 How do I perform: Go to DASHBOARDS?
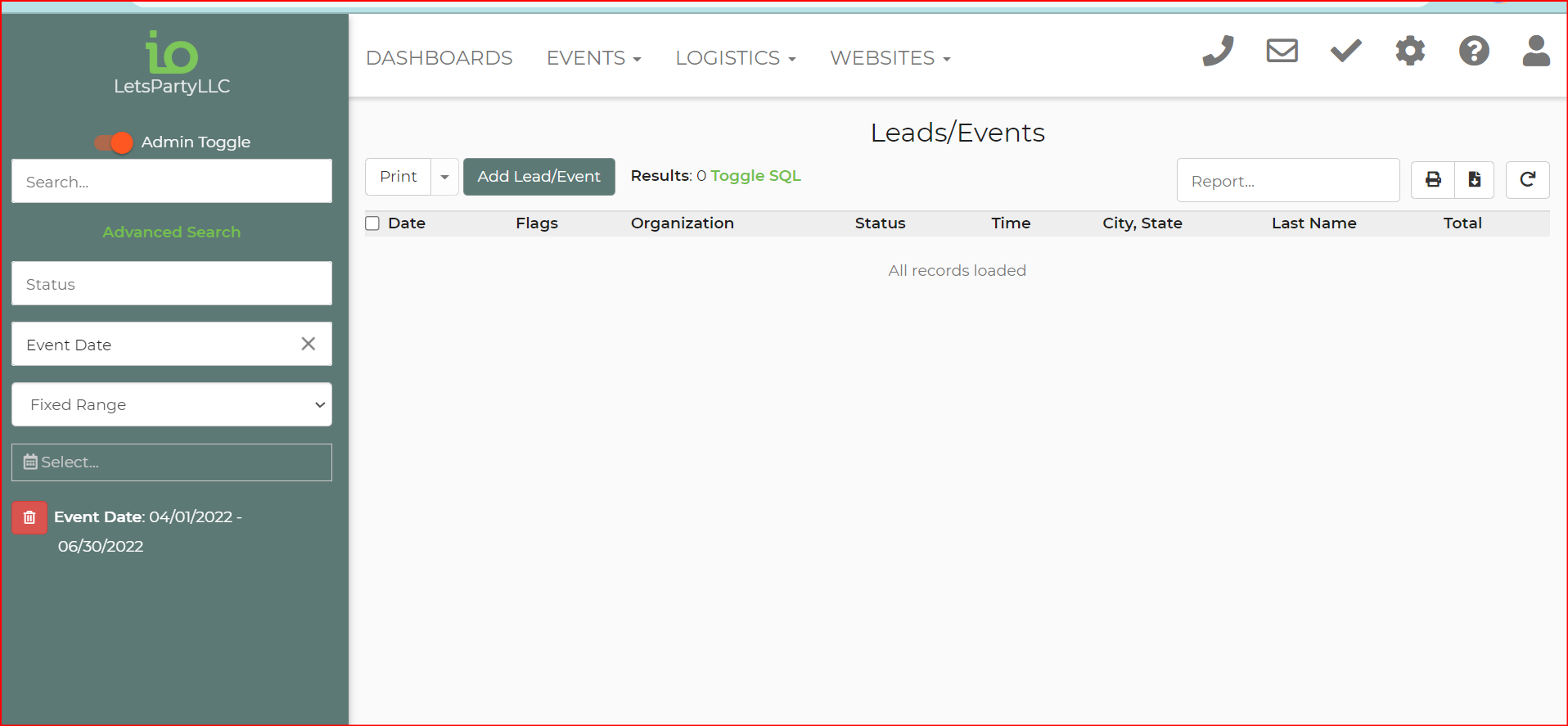click(x=439, y=58)
